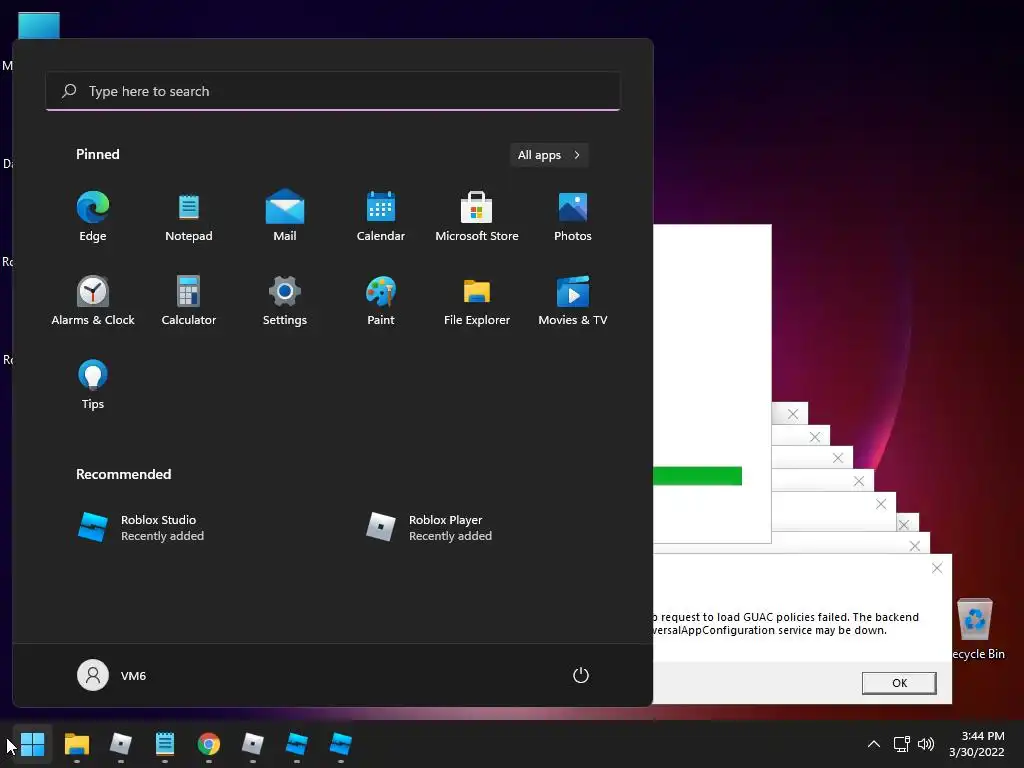The height and width of the screenshot is (768, 1024).
Task: Launch the Photos app
Action: (573, 217)
